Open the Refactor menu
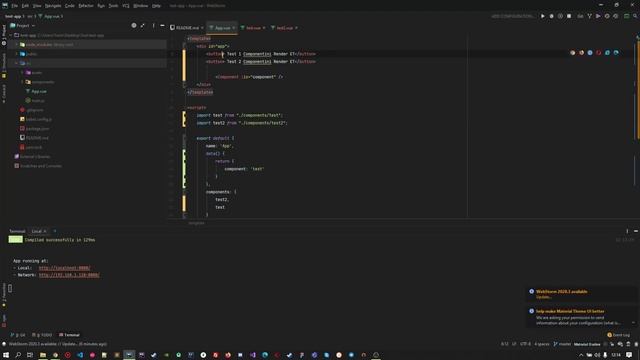This screenshot has width=640, height=360. point(86,6)
